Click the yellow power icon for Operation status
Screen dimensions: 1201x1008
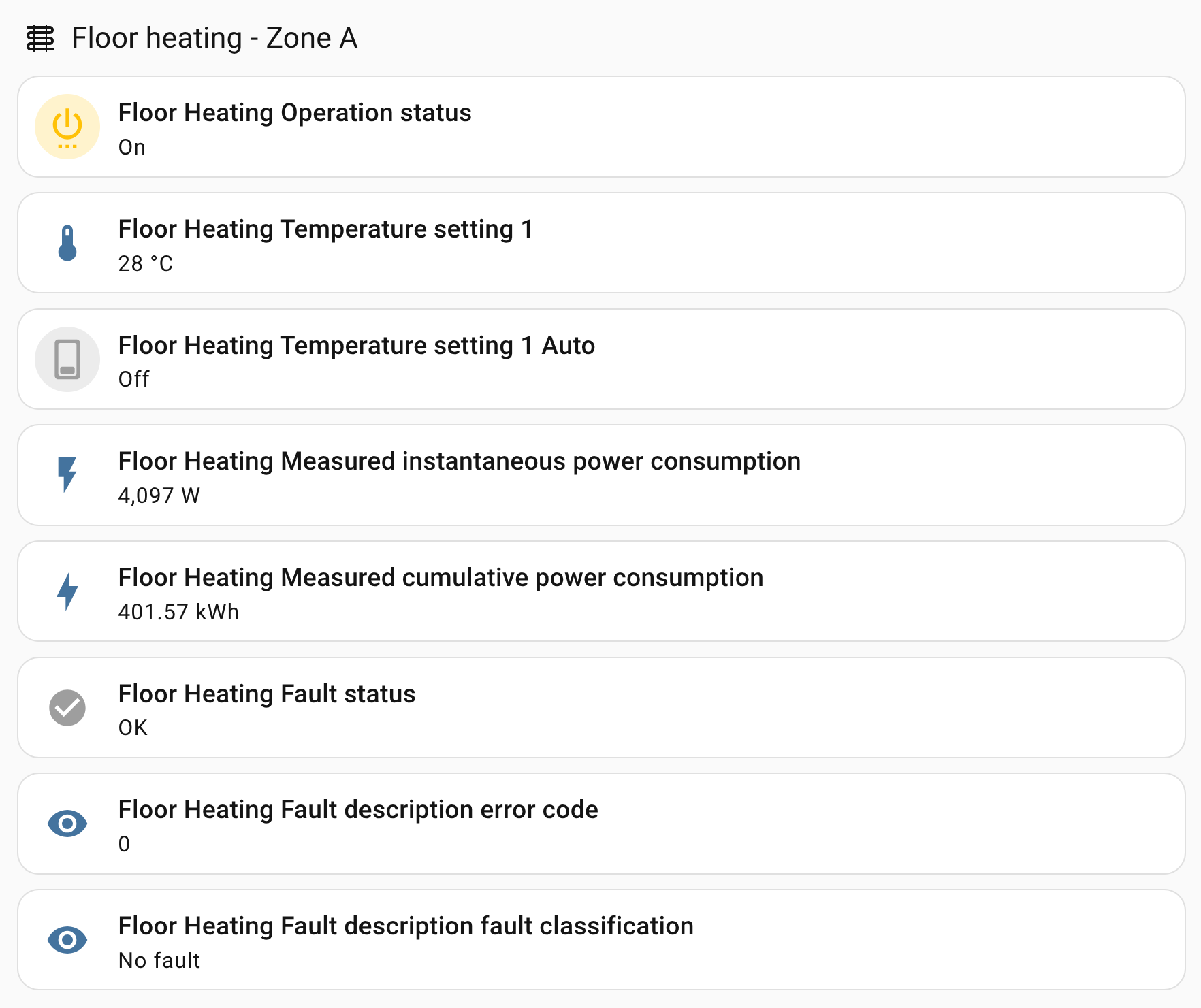[66, 127]
